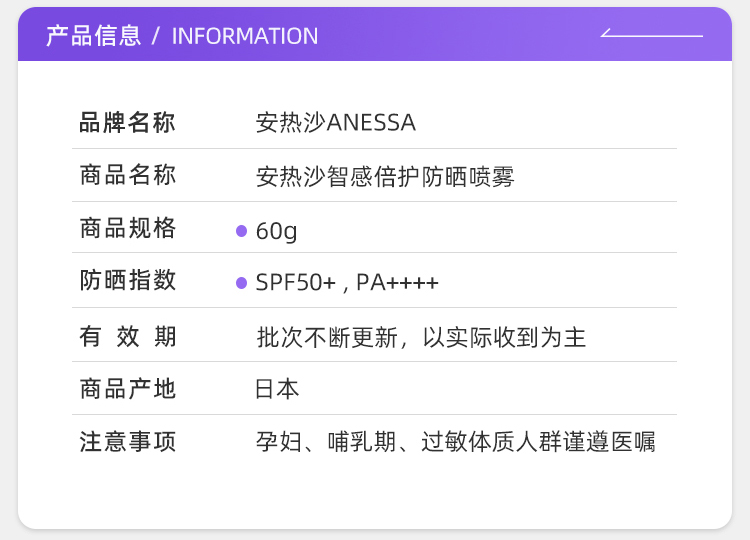Click the purple bullet beside 60g
The width and height of the screenshot is (750, 540).
(241, 231)
